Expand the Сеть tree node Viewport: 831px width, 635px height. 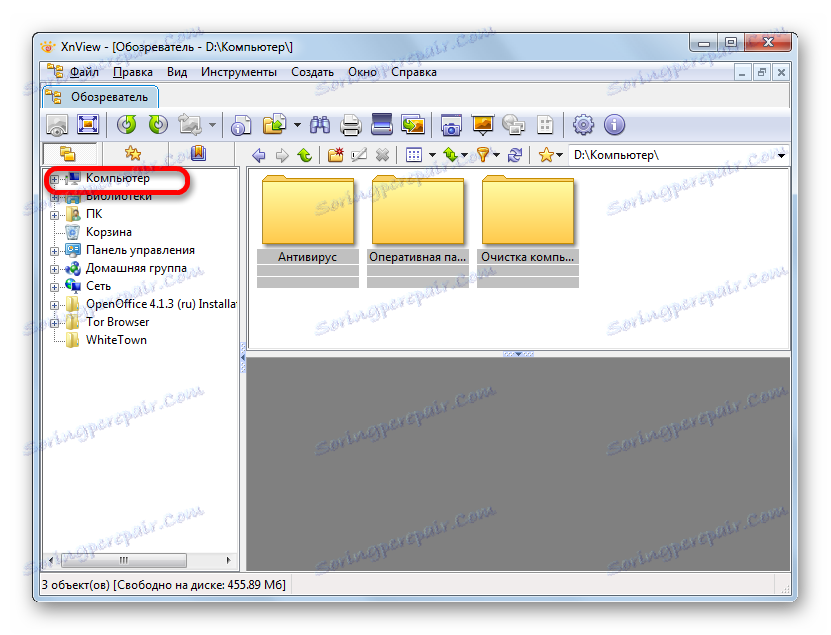[54, 287]
